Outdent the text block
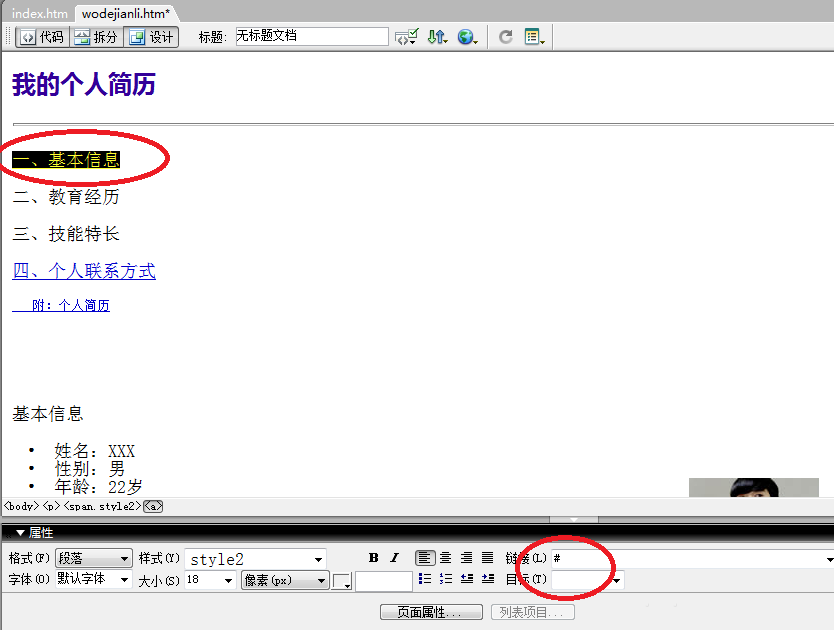The width and height of the screenshot is (834, 630). (x=466, y=578)
